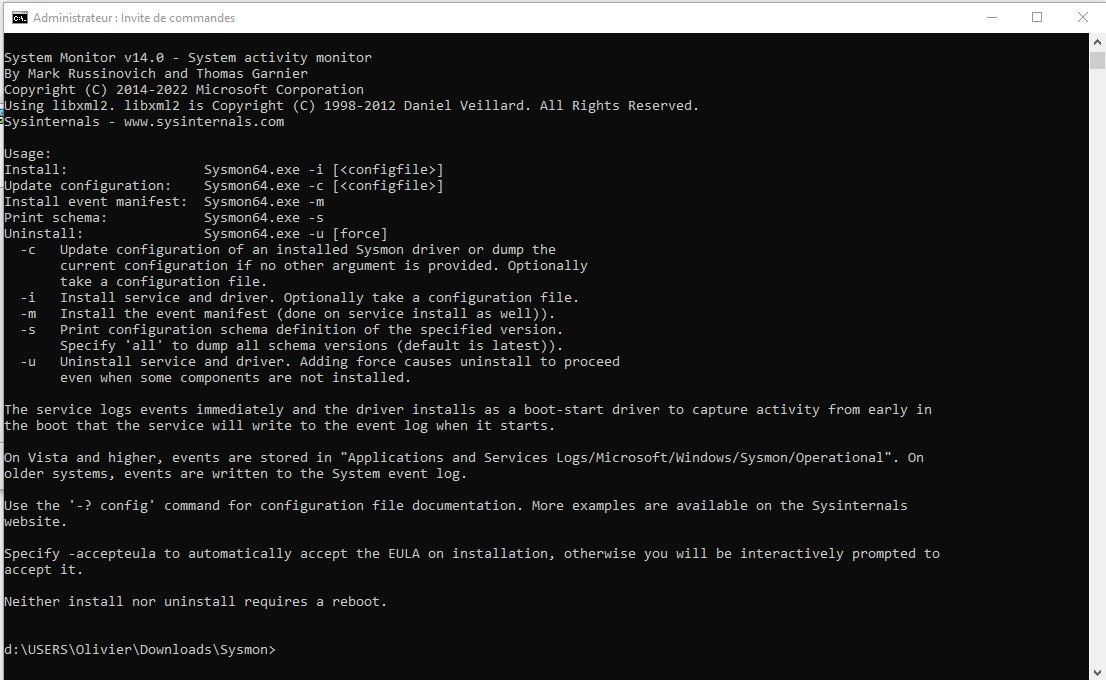Click the scrollbar up arrow
Image resolution: width=1106 pixels, height=680 pixels.
1097,42
